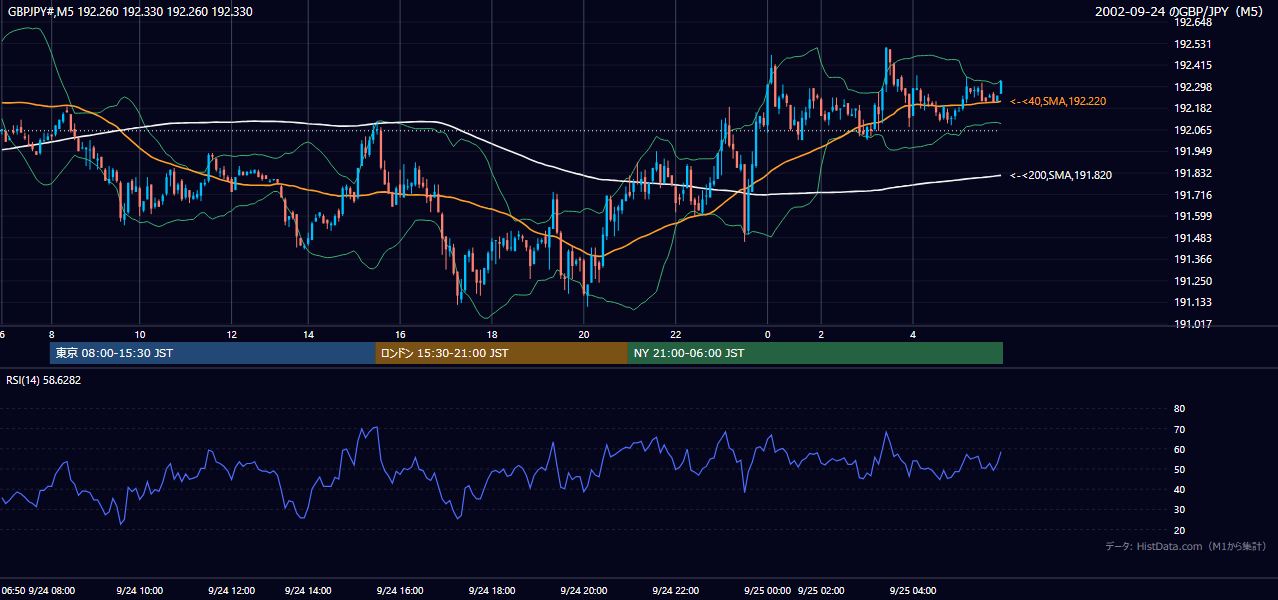
Task: Click hour label 12 below price chart
Action: click(232, 334)
